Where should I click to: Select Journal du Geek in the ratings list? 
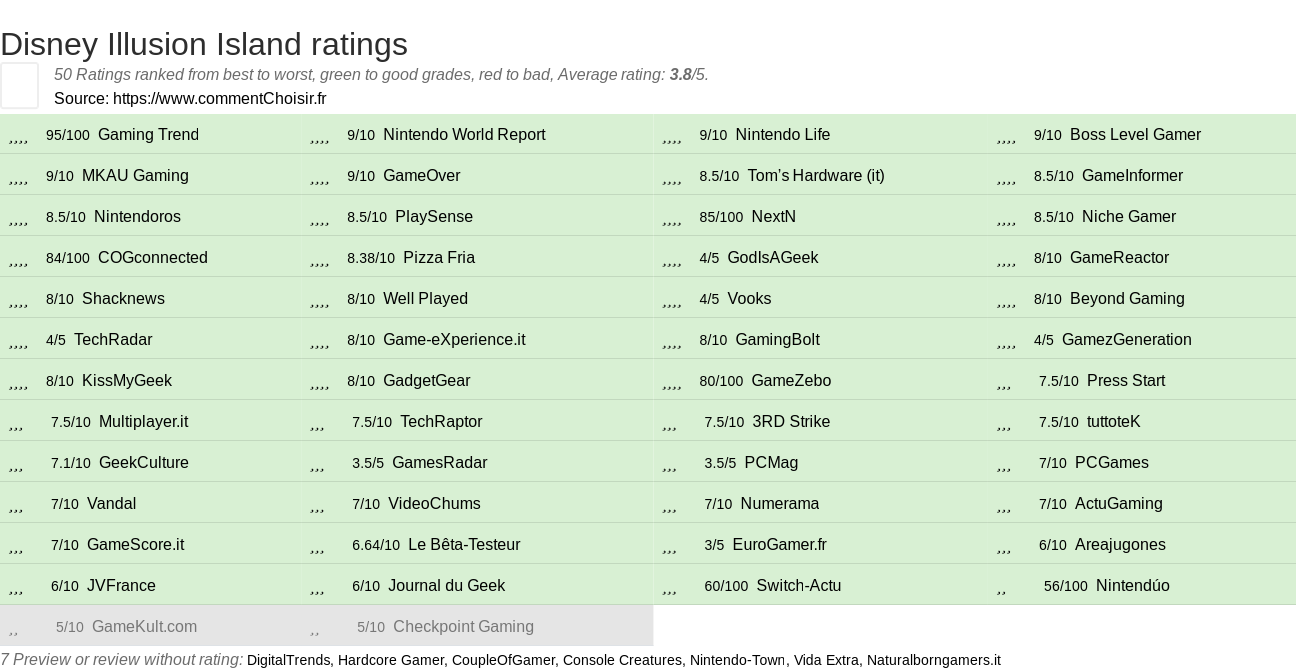click(x=446, y=586)
